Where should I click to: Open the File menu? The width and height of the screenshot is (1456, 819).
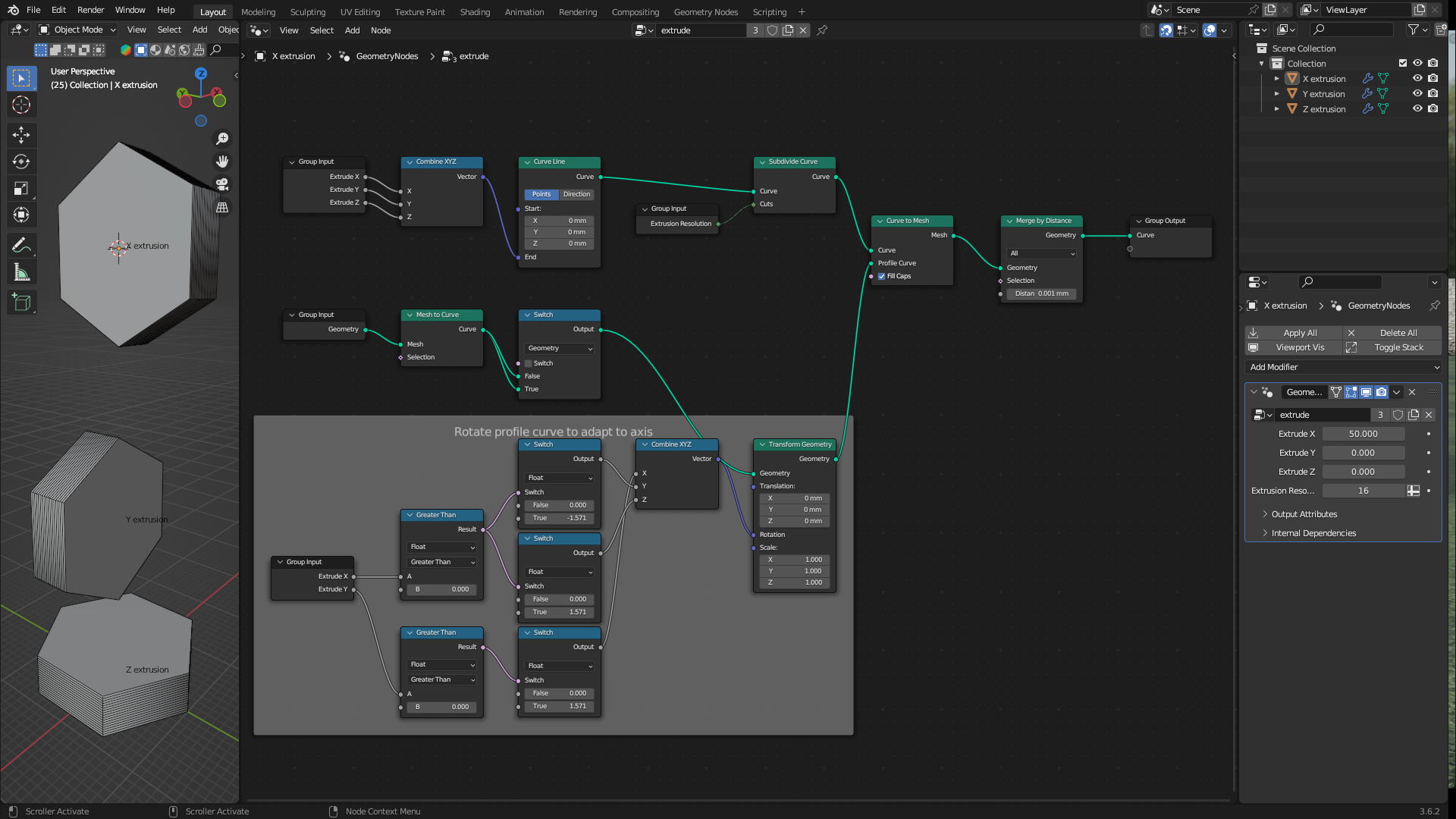33,10
